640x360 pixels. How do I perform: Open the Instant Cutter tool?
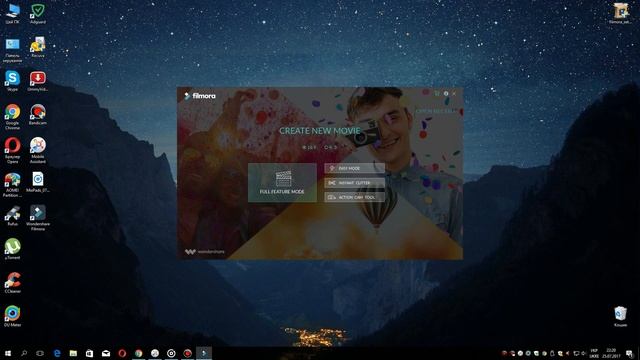(354, 183)
